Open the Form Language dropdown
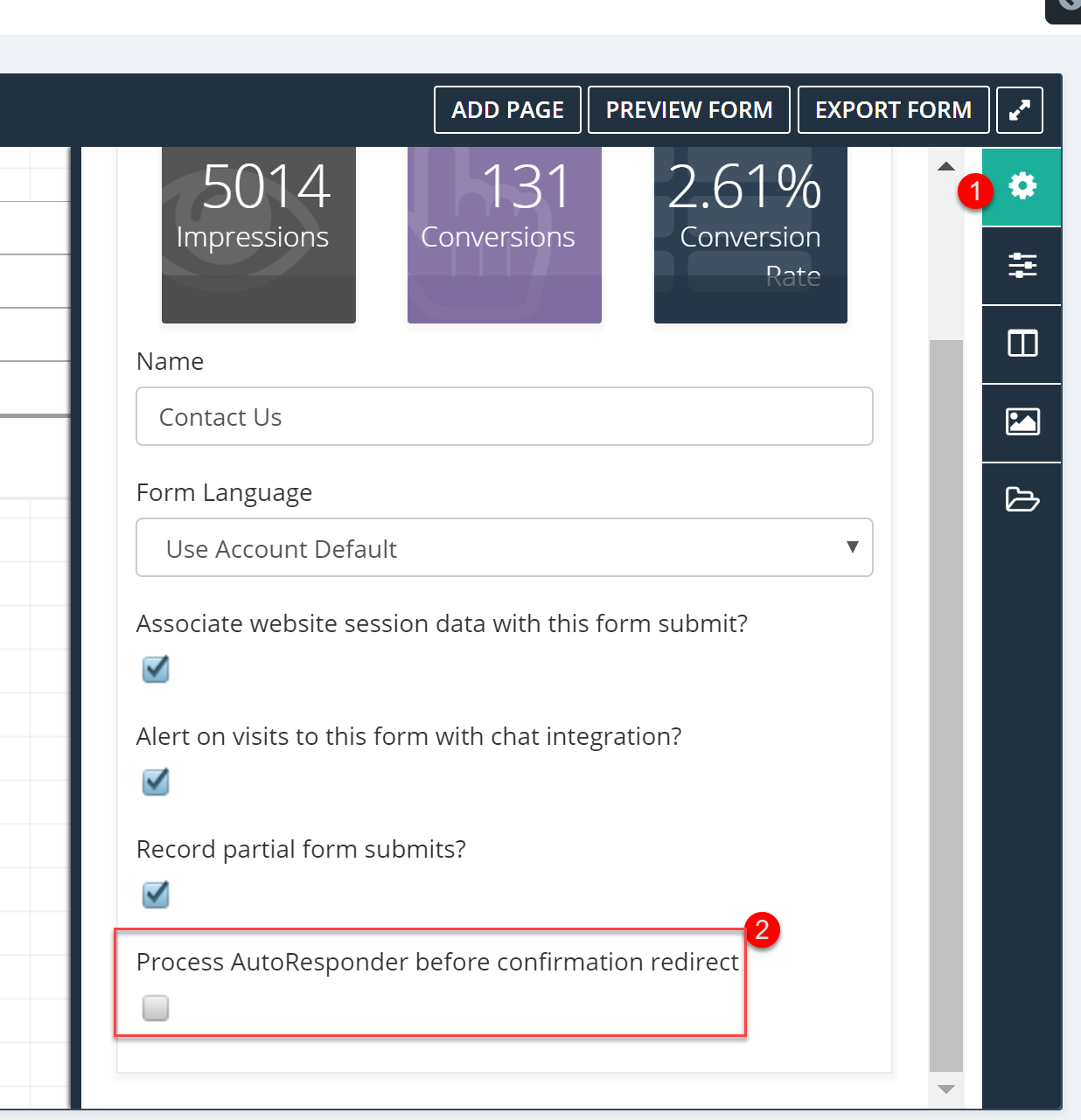The height and width of the screenshot is (1120, 1081). click(x=505, y=547)
